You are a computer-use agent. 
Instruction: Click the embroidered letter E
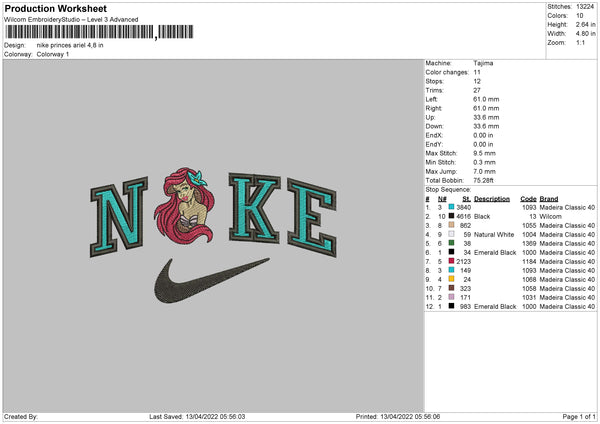pyautogui.click(x=312, y=218)
